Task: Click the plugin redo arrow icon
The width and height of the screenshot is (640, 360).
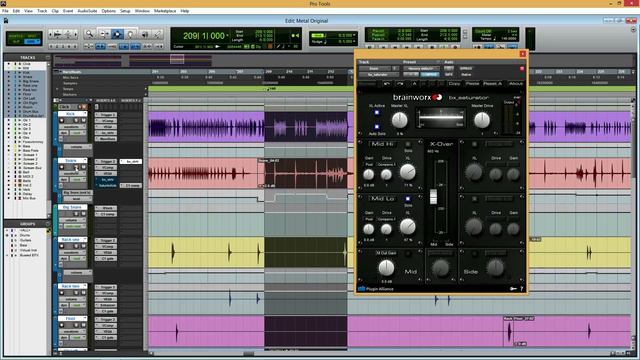Action: pyautogui.click(x=400, y=84)
